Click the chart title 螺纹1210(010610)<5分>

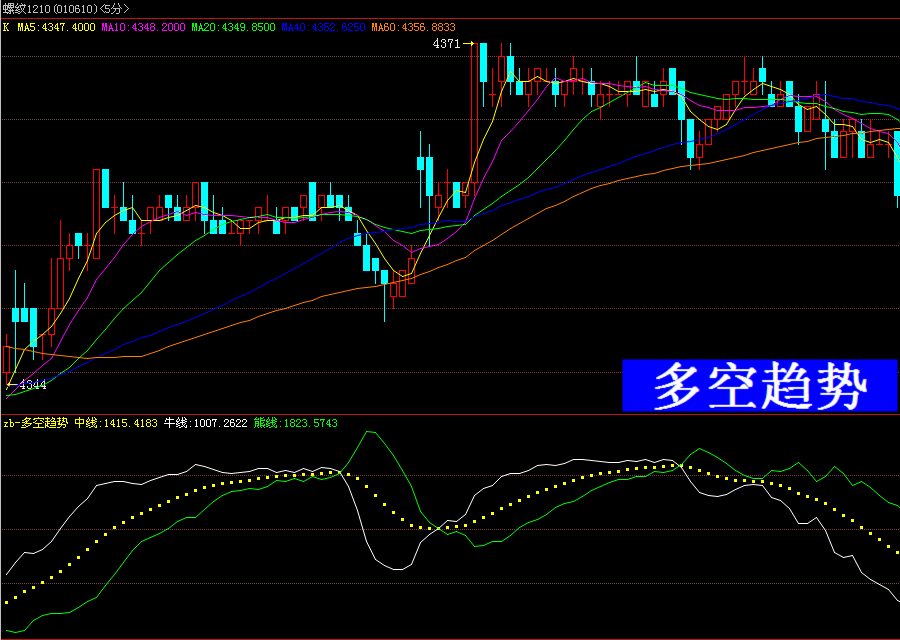click(x=66, y=9)
